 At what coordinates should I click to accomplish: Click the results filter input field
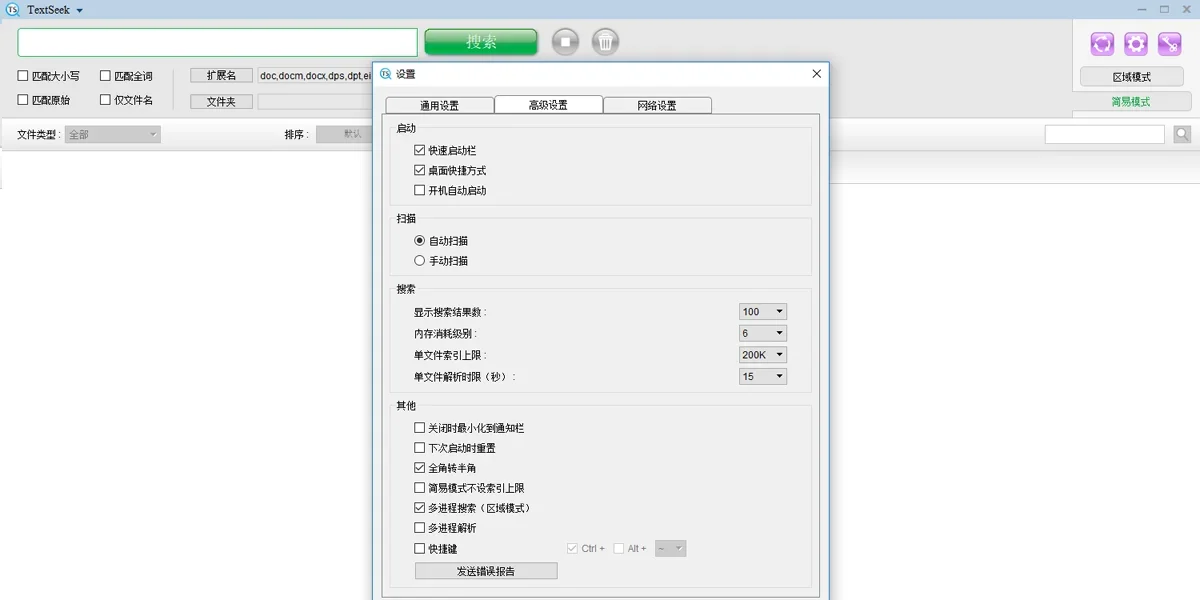pyautogui.click(x=1105, y=134)
